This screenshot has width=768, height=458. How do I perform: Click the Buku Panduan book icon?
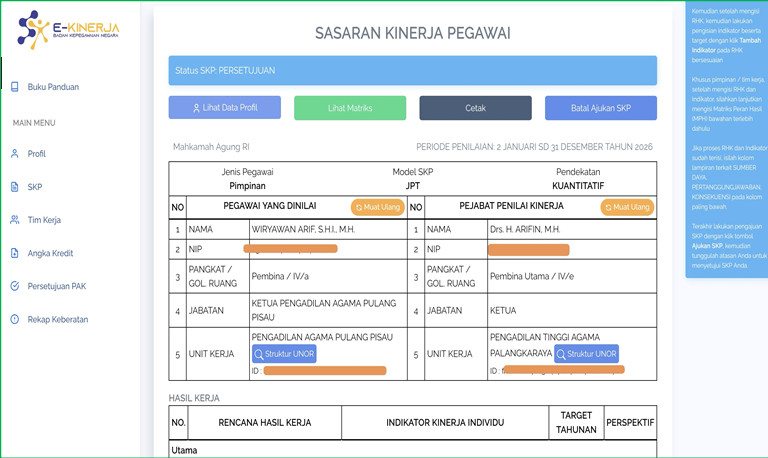(15, 87)
